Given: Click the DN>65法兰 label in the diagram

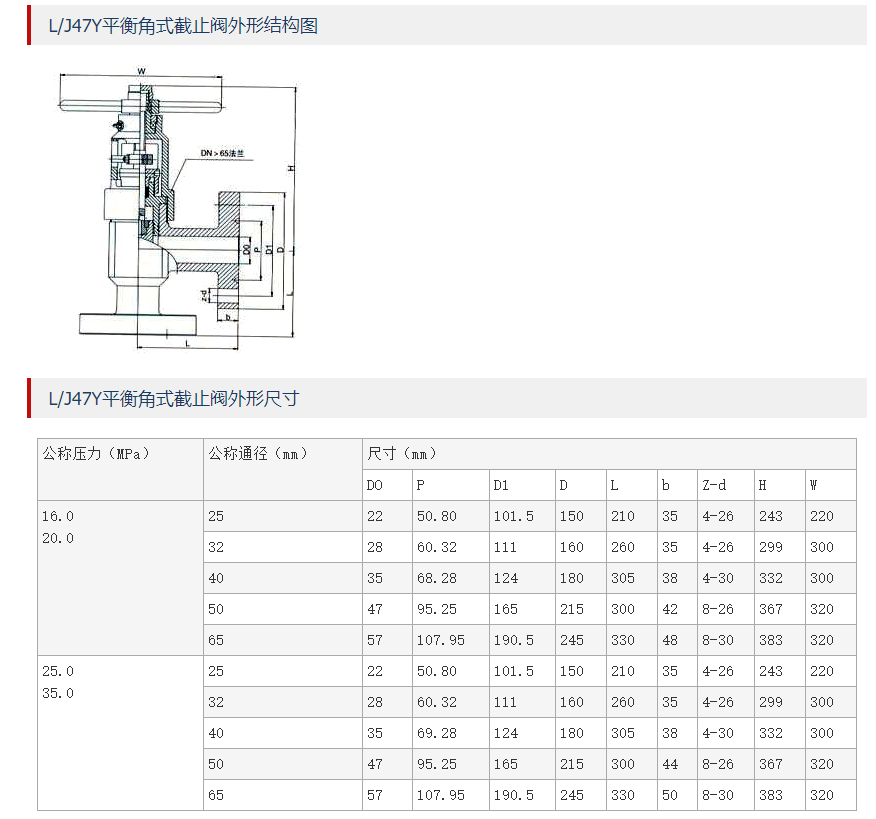Looking at the screenshot, I should pyautogui.click(x=222, y=153).
